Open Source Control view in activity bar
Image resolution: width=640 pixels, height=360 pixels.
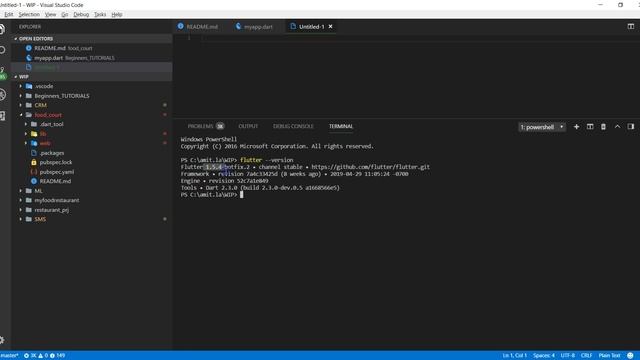pyautogui.click(x=2, y=73)
